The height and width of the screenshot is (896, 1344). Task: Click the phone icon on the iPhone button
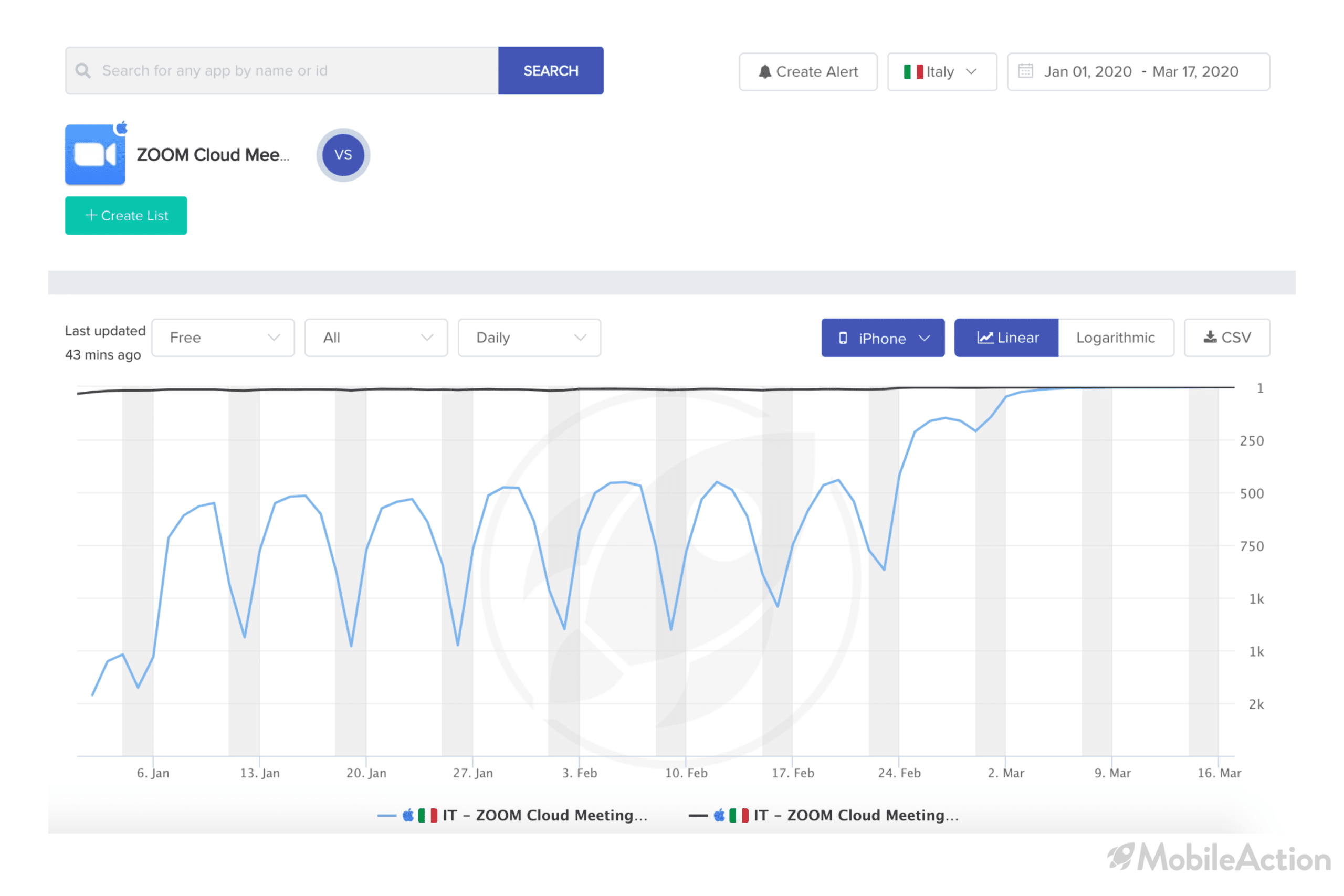point(843,338)
